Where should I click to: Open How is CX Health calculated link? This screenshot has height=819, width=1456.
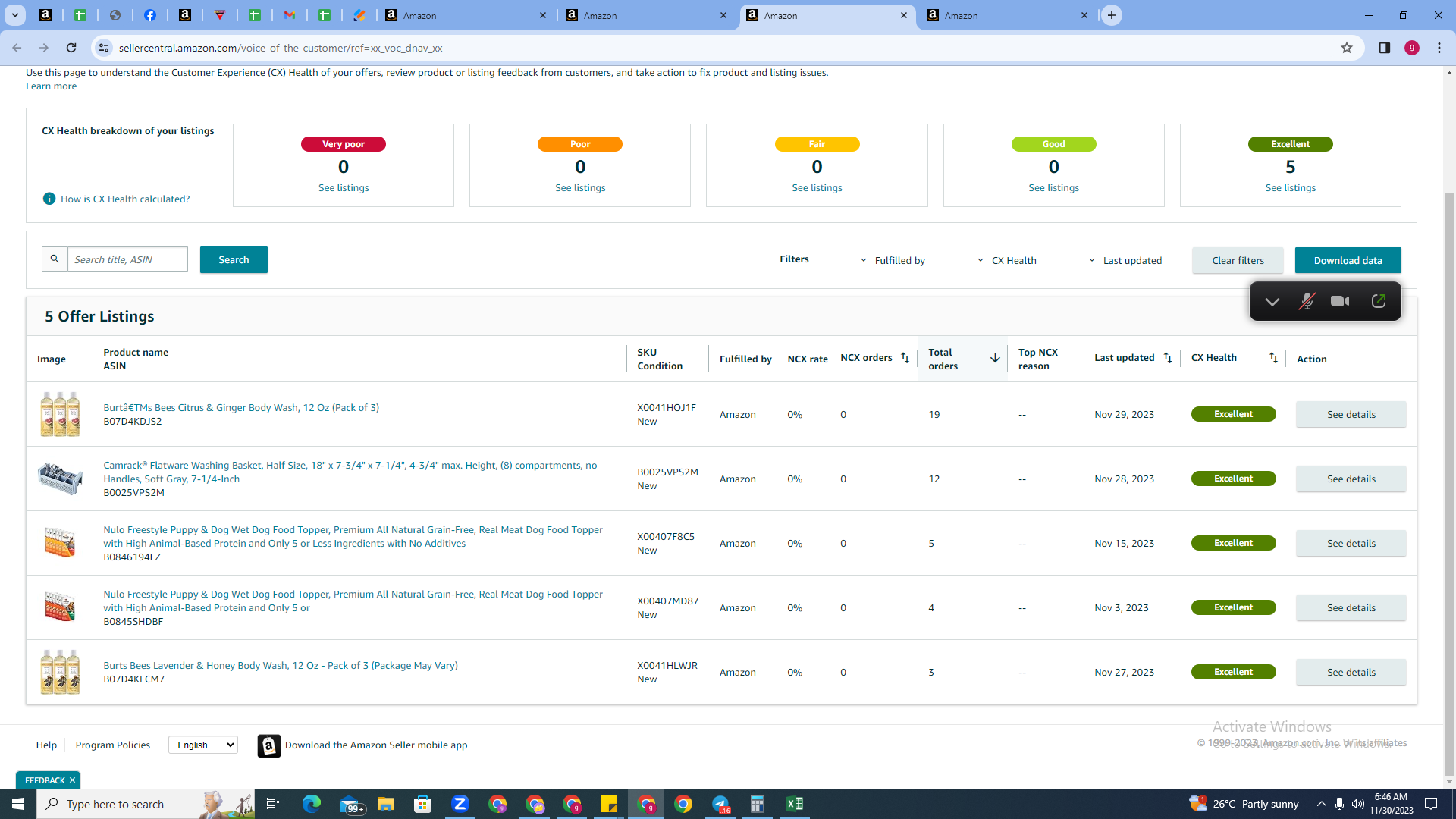point(125,199)
